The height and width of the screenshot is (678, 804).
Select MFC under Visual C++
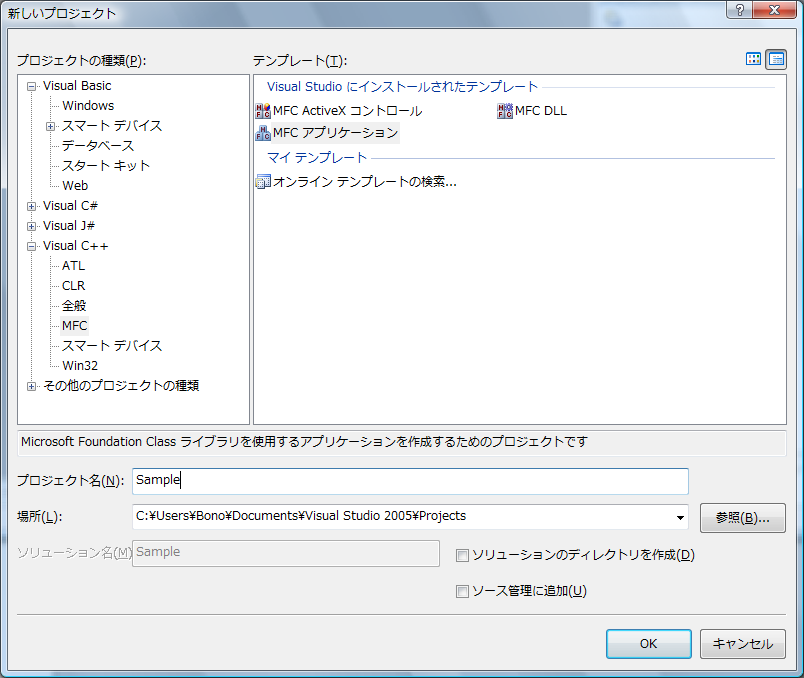click(x=74, y=326)
